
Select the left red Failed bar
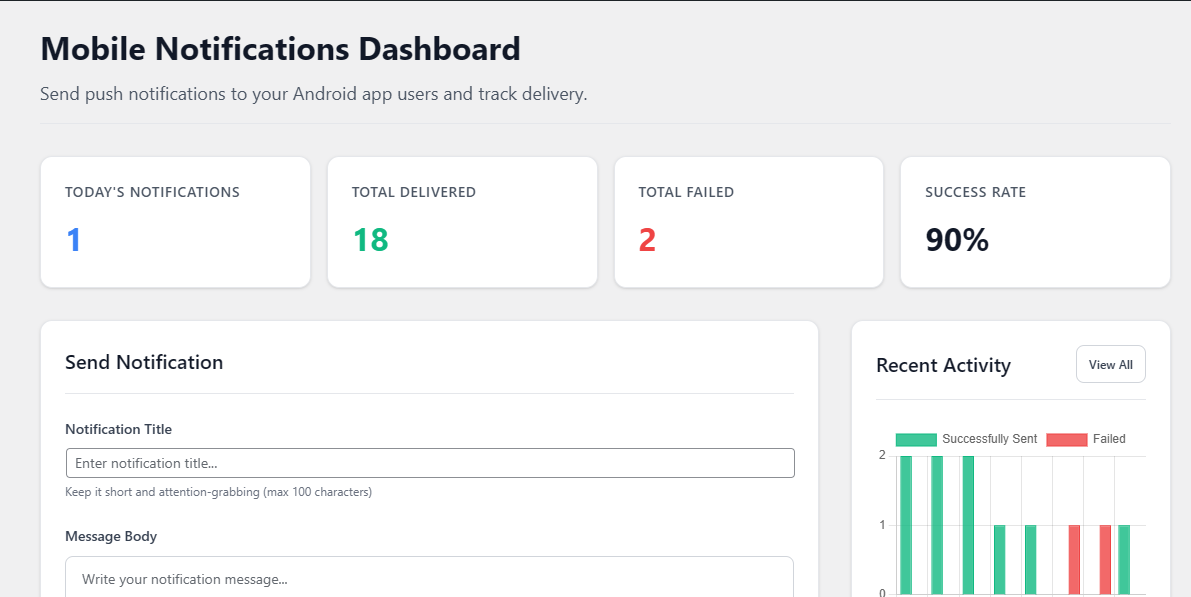pyautogui.click(x=1074, y=560)
